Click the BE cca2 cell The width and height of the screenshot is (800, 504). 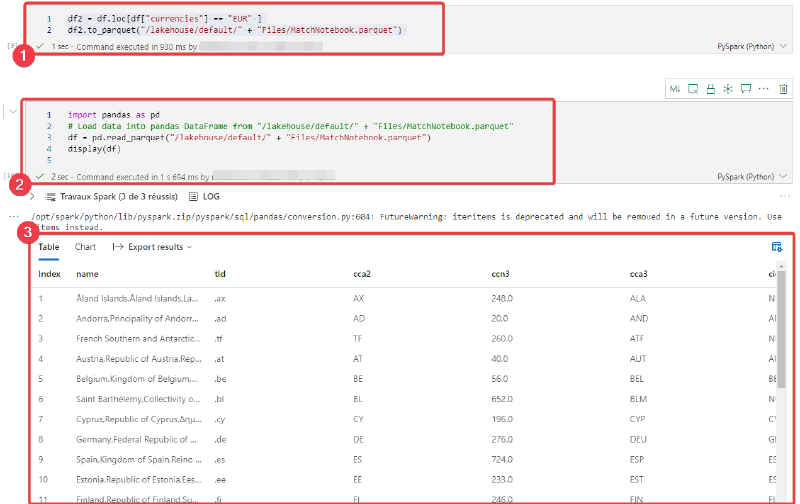(x=358, y=379)
